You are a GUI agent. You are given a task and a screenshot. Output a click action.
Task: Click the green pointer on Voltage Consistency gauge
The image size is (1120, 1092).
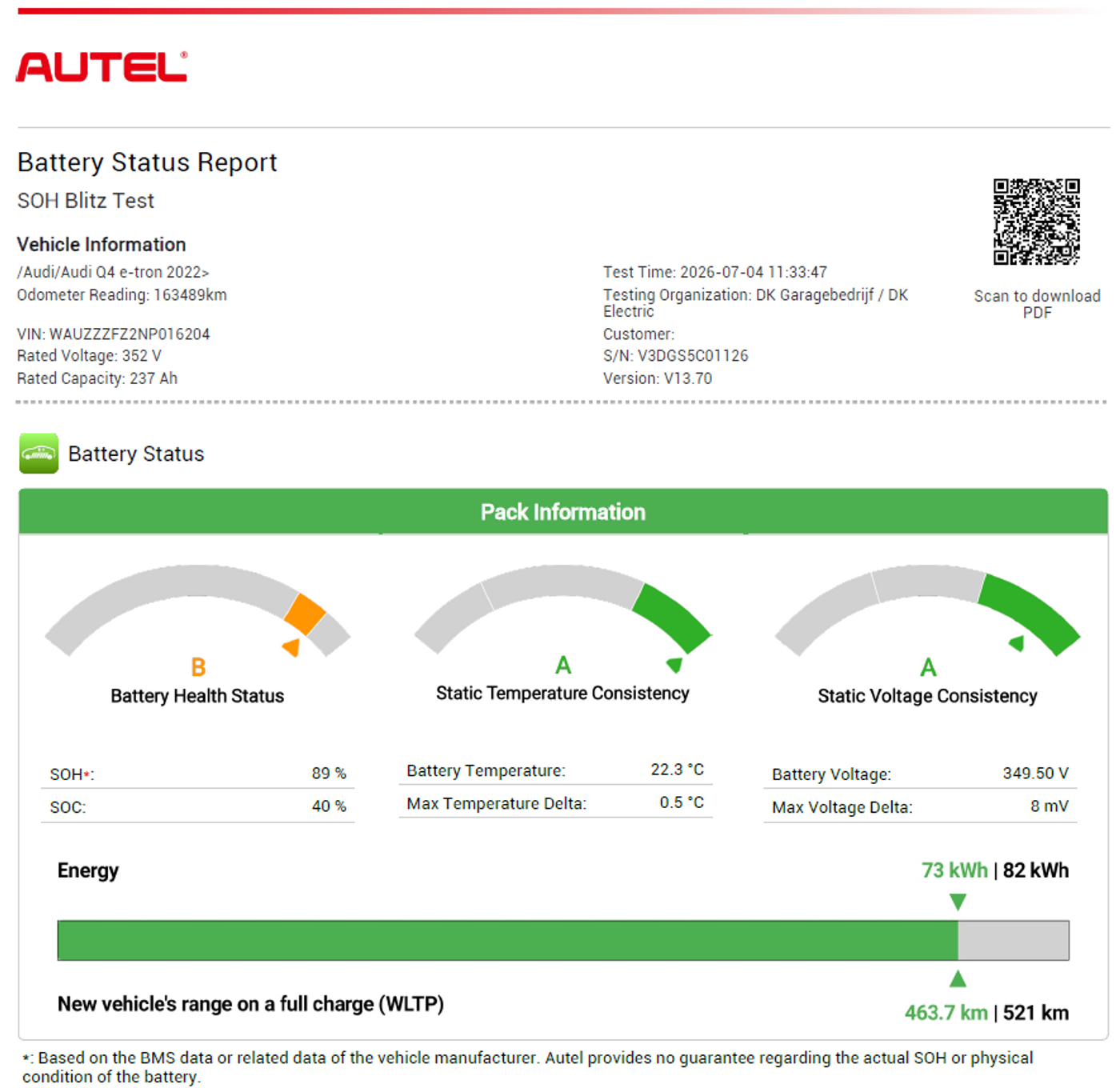[x=1017, y=643]
